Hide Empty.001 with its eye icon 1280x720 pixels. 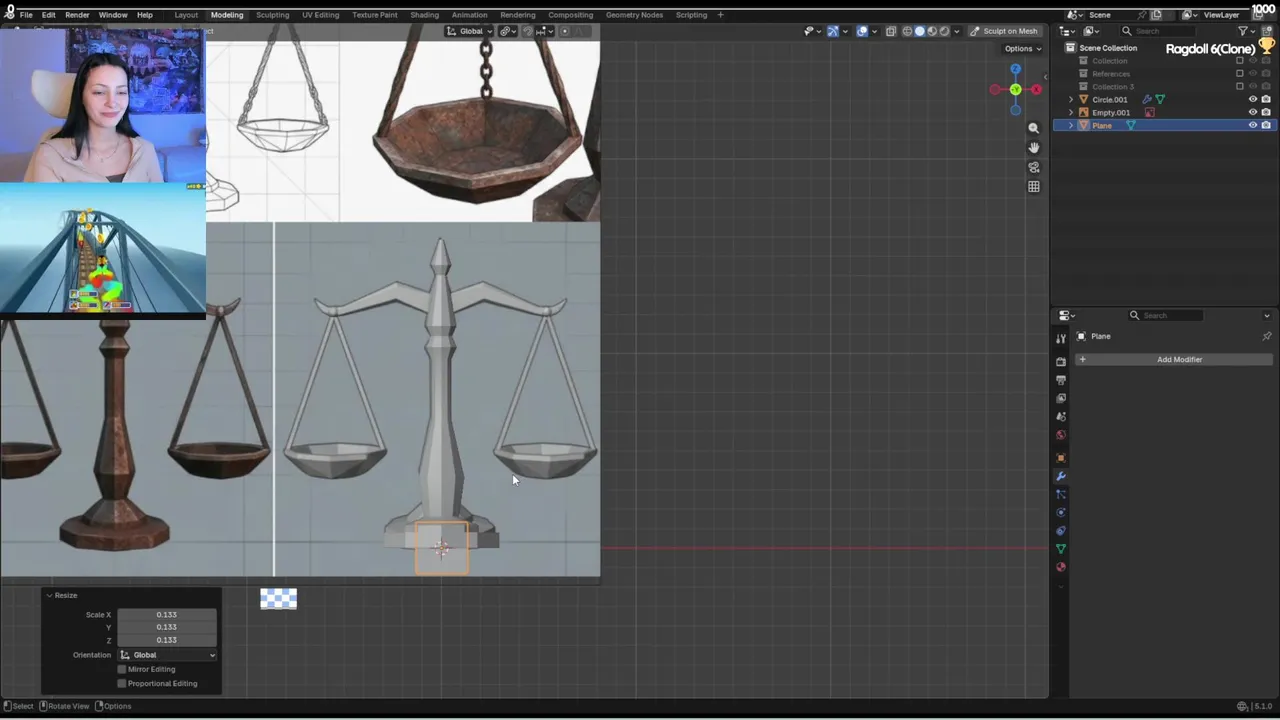(x=1252, y=112)
